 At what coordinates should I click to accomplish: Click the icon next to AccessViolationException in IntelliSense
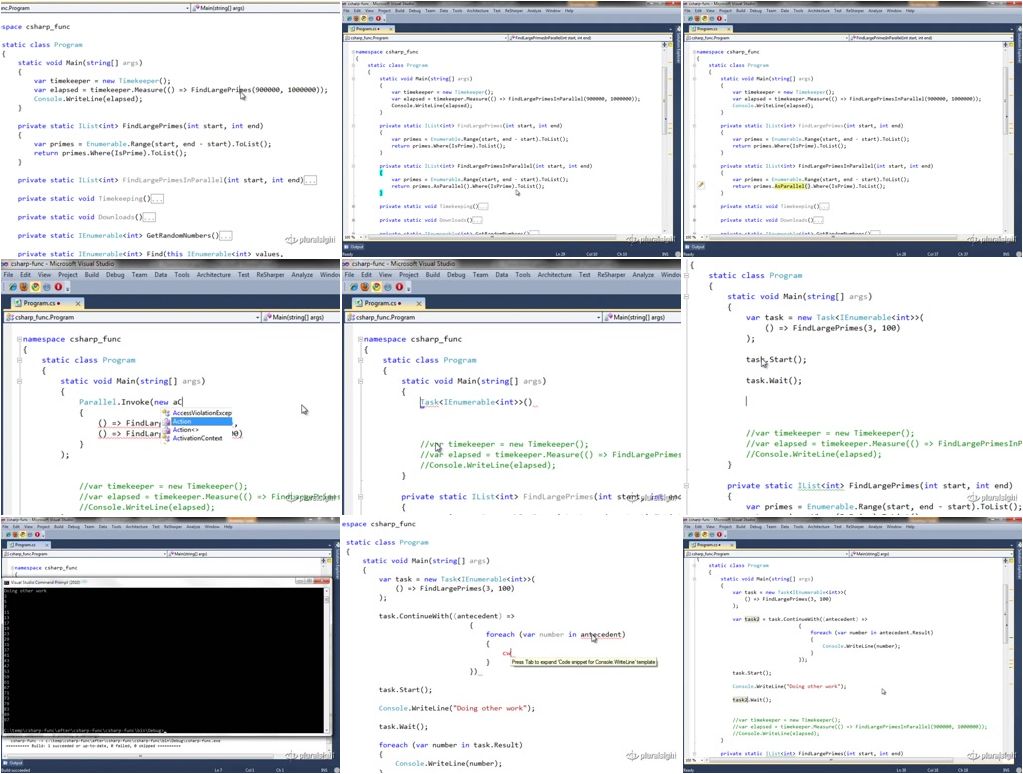tap(166, 412)
